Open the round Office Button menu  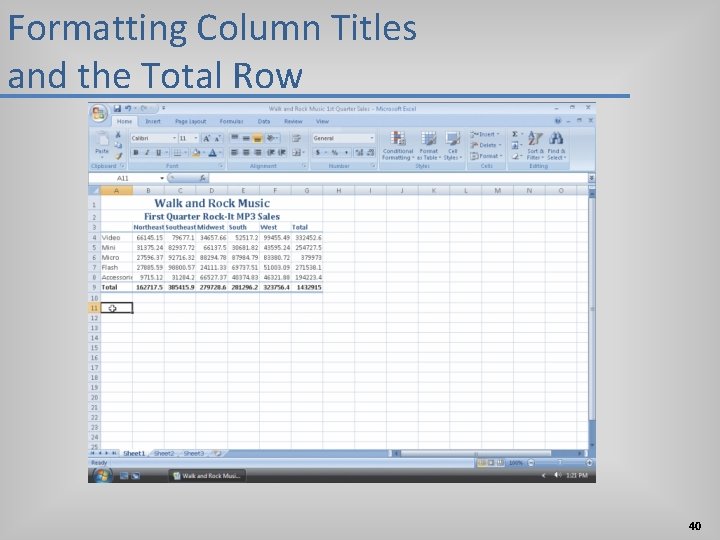(x=99, y=113)
